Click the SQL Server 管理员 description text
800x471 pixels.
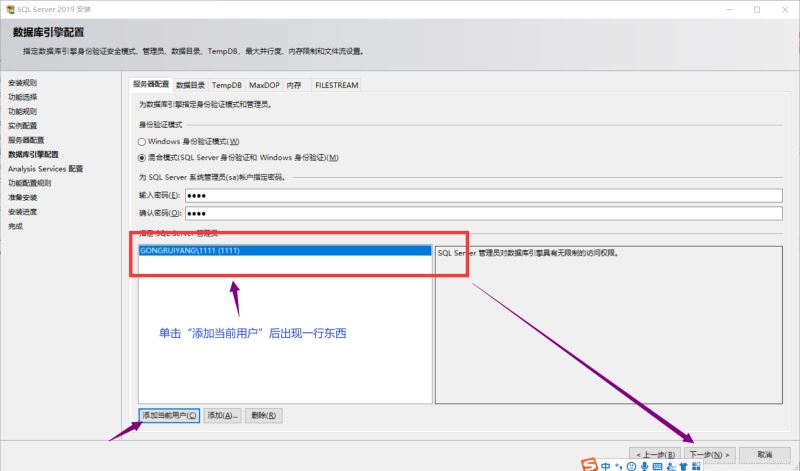pyautogui.click(x=528, y=253)
